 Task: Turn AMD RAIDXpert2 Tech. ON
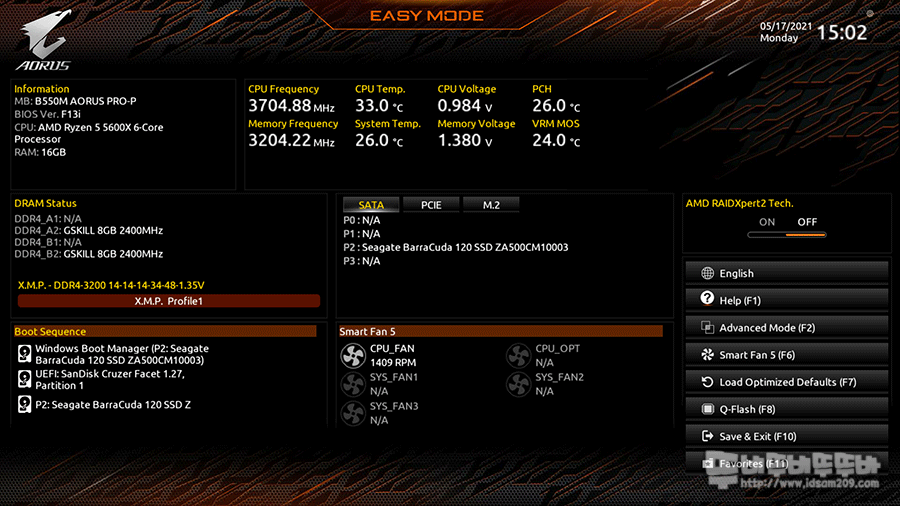point(767,222)
